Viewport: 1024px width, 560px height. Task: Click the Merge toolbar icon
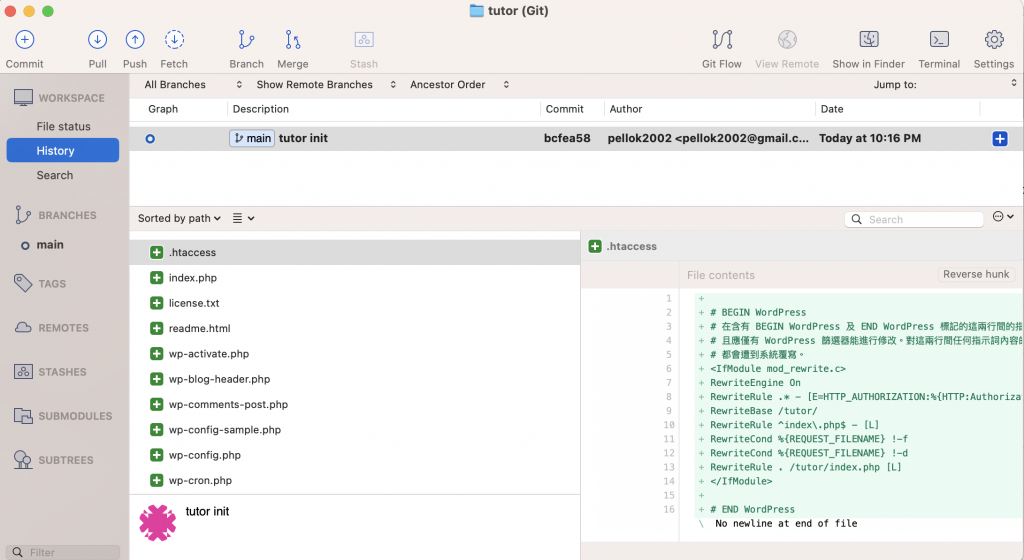pyautogui.click(x=293, y=40)
